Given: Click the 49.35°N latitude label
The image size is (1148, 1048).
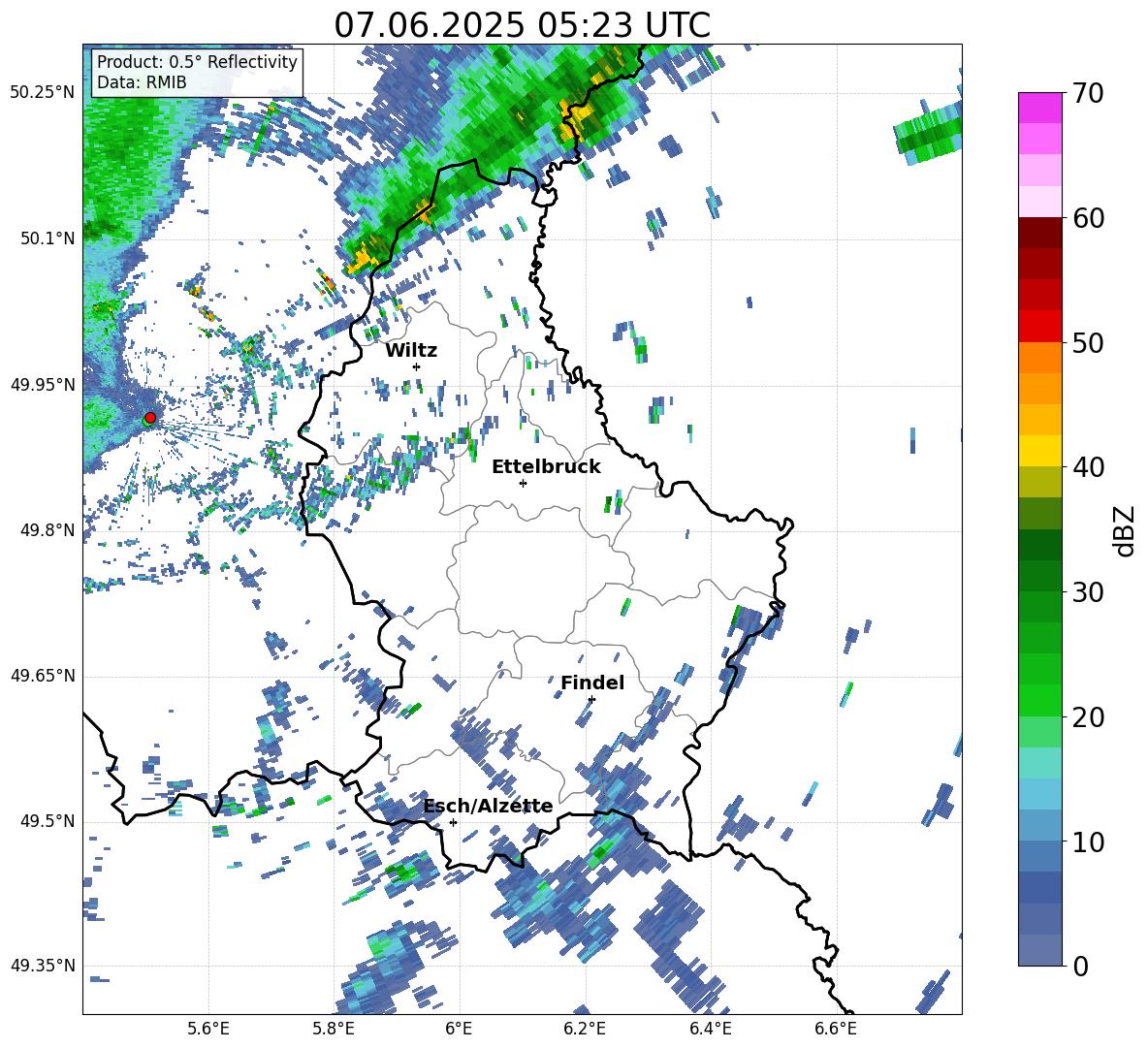Looking at the screenshot, I should coord(43,966).
